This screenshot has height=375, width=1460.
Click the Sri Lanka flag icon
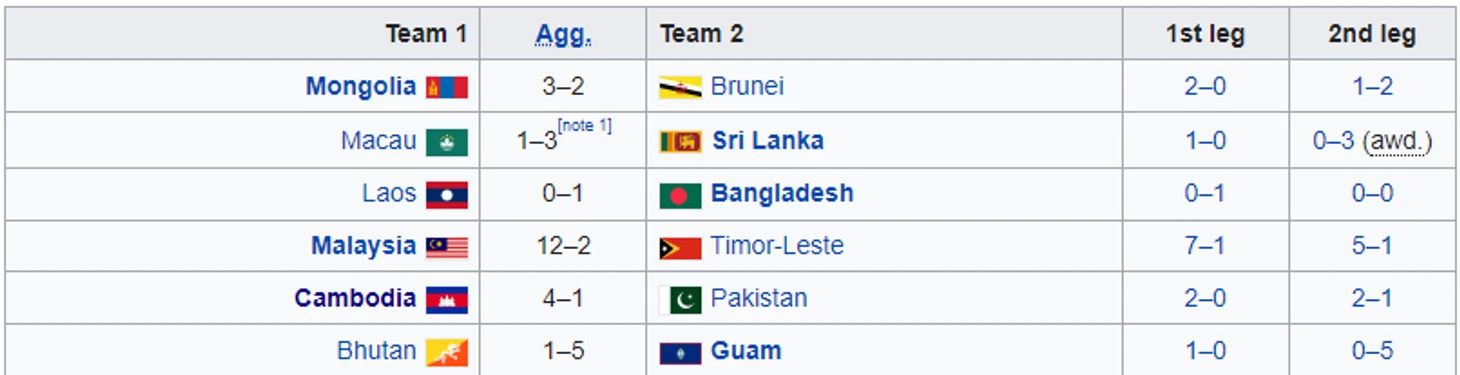(680, 142)
